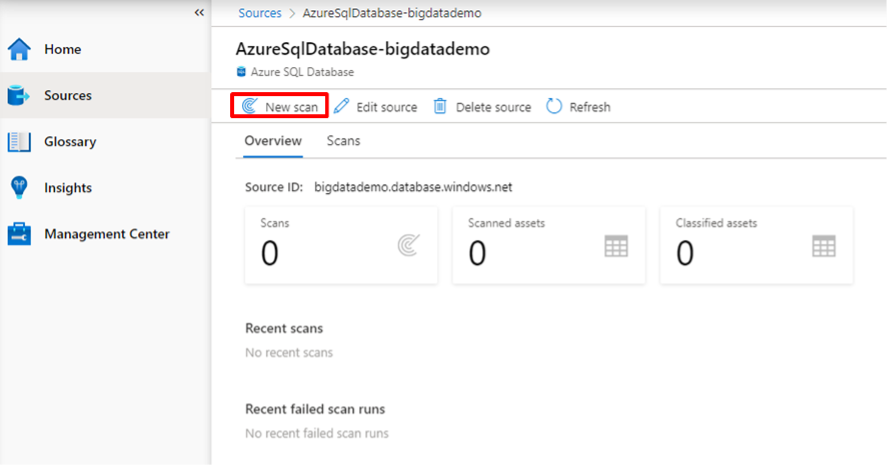
Task: Click the AzureSqlDatabase-bigdatademo page title
Action: pyautogui.click(x=363, y=49)
